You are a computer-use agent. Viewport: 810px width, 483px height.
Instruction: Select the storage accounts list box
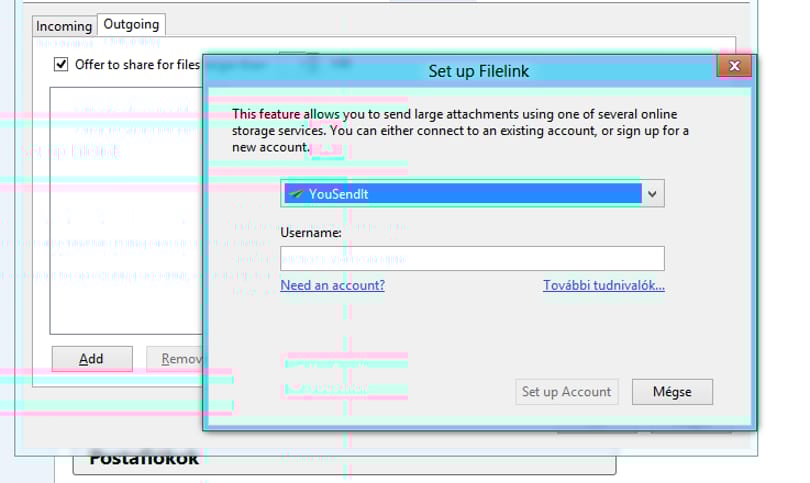click(x=127, y=211)
